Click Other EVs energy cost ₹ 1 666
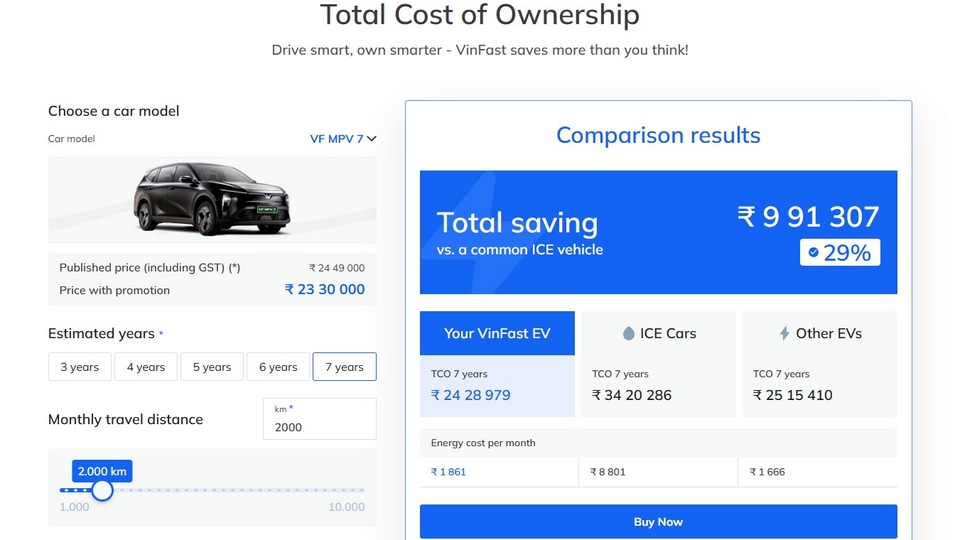Screen dimensions: 960x540 pos(767,472)
